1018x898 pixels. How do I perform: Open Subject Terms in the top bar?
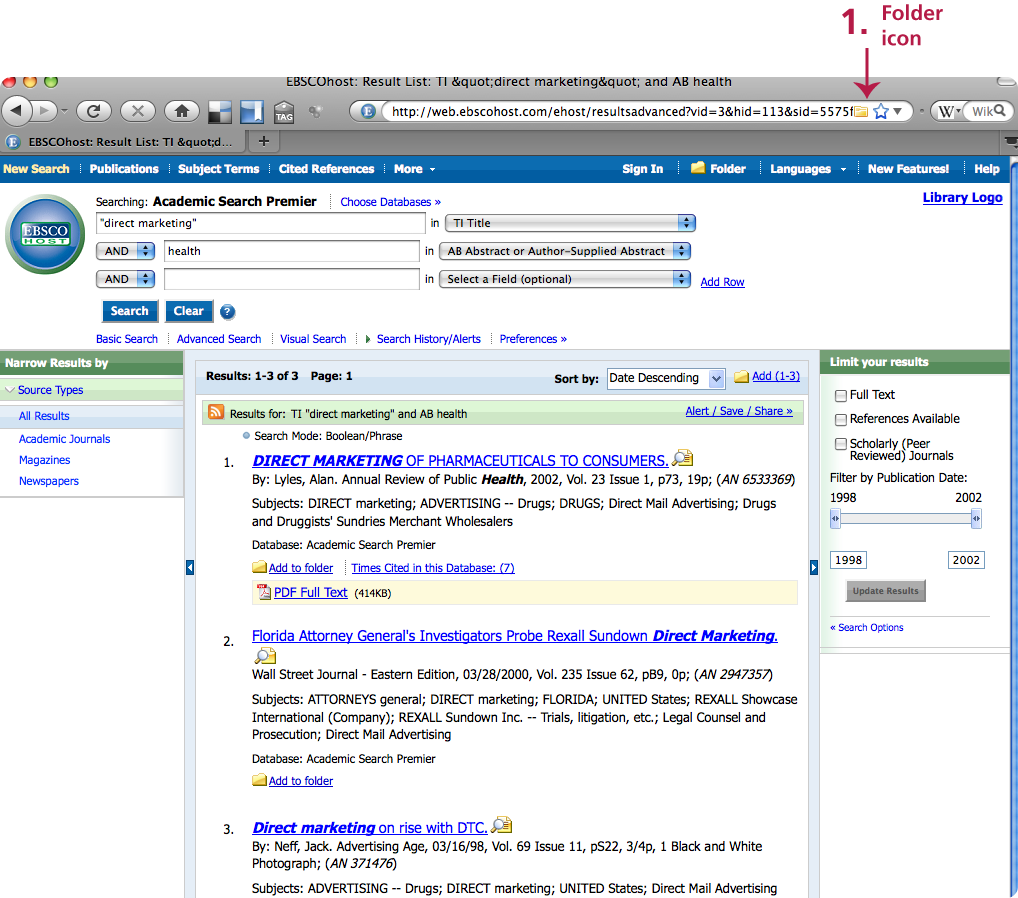[219, 169]
